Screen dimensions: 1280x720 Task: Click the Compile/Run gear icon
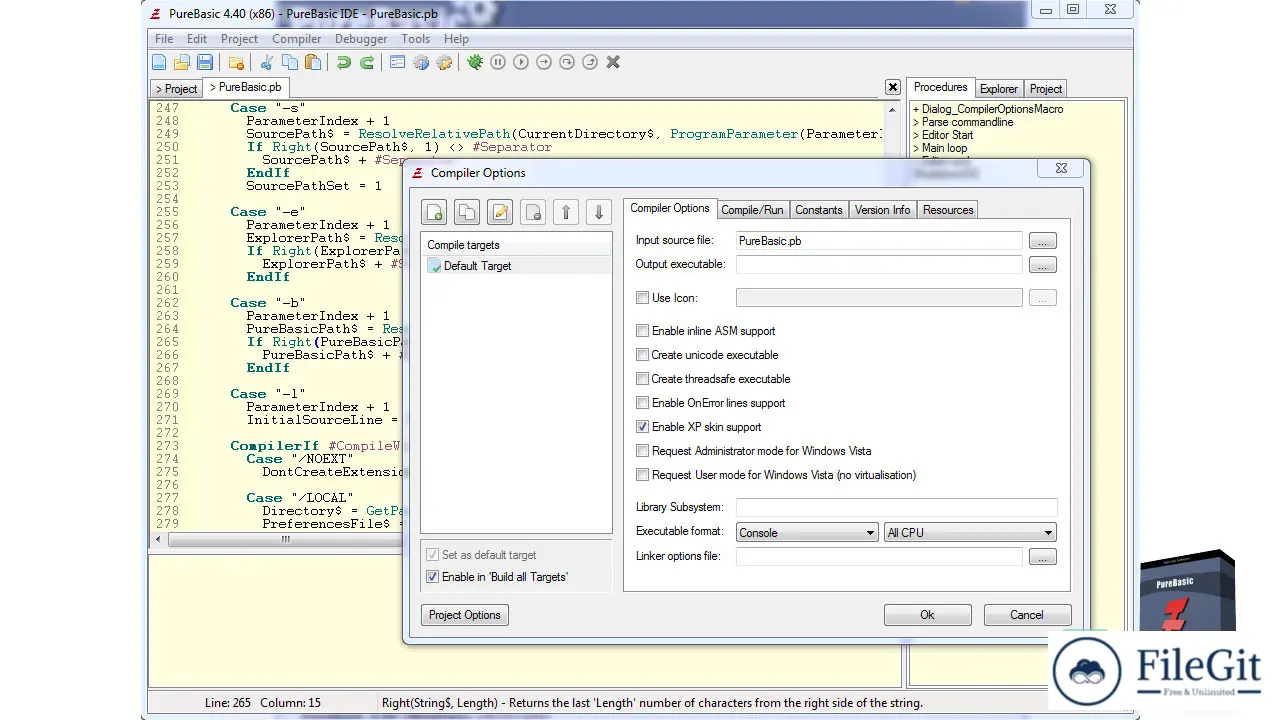(x=421, y=62)
